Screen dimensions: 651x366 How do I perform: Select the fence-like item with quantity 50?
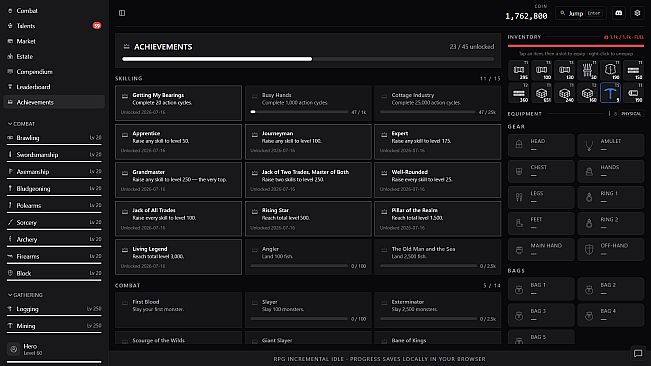[x=587, y=70]
